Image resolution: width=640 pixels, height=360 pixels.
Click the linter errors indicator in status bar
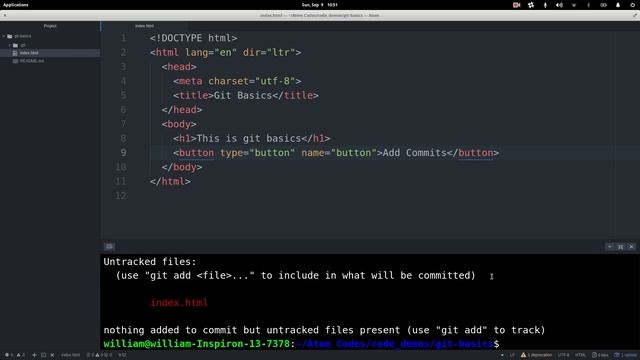point(9,355)
